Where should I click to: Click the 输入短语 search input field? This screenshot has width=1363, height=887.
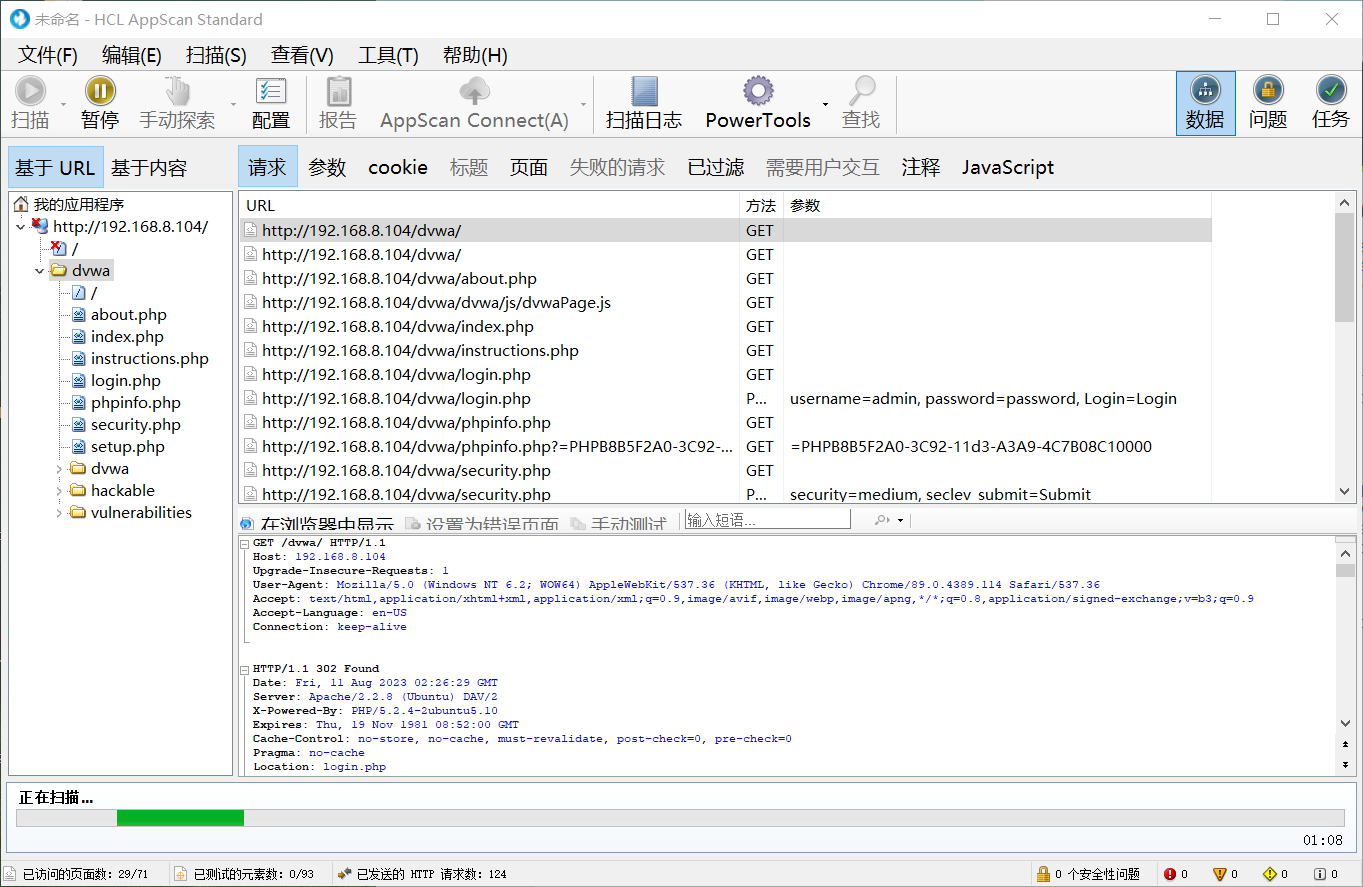click(767, 520)
